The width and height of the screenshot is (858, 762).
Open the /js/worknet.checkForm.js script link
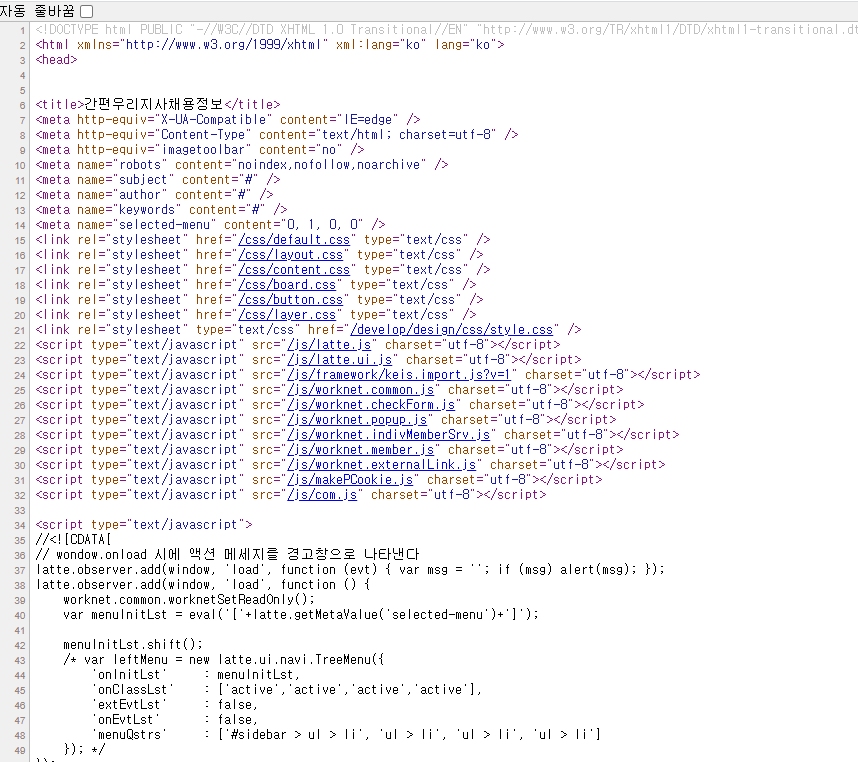point(371,405)
